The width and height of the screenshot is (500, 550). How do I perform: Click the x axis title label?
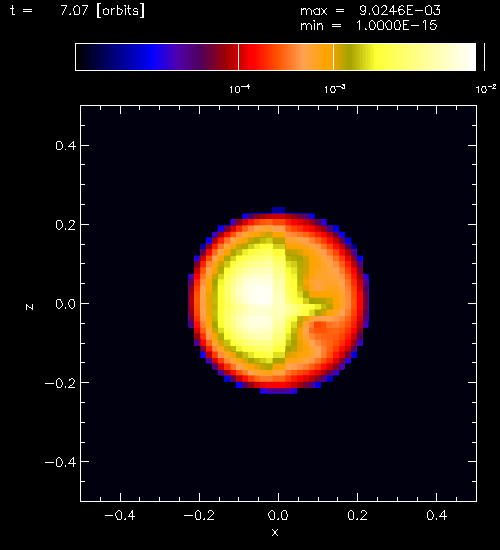pyautogui.click(x=275, y=532)
